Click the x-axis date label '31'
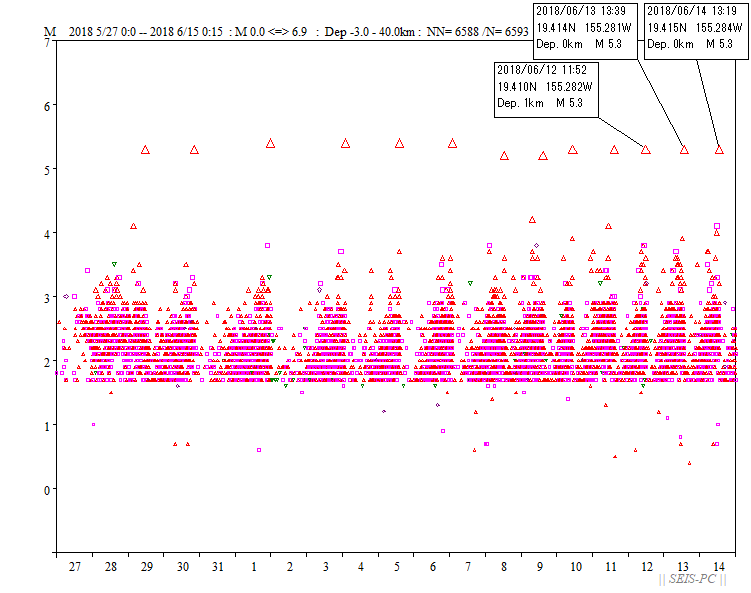Image resolution: width=751 pixels, height=593 pixels. point(218,567)
